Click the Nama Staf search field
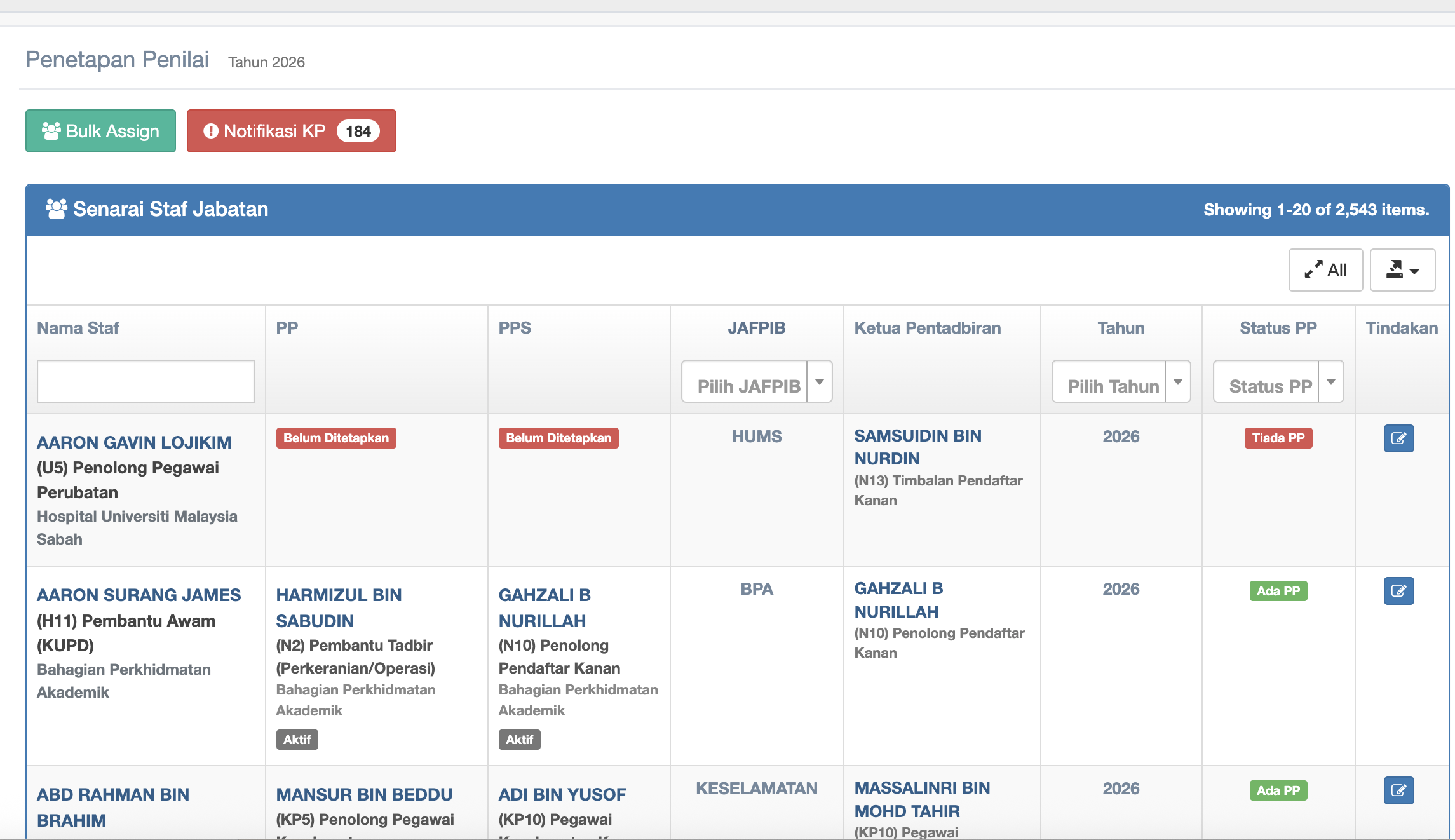 [x=145, y=381]
